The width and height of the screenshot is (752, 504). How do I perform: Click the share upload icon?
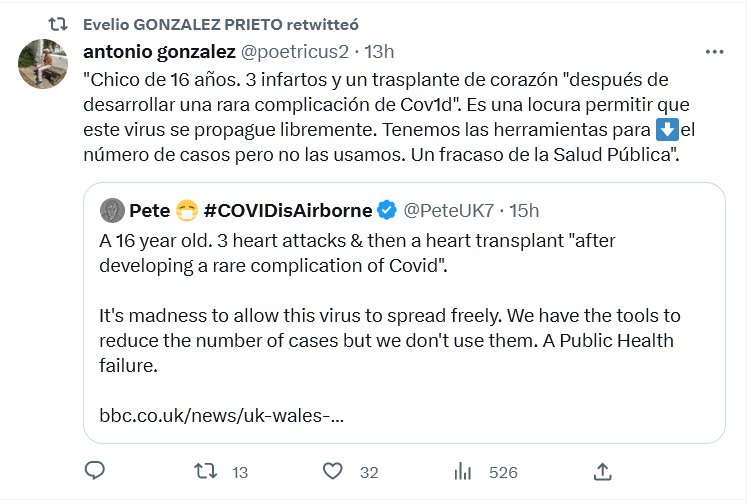[x=602, y=471]
